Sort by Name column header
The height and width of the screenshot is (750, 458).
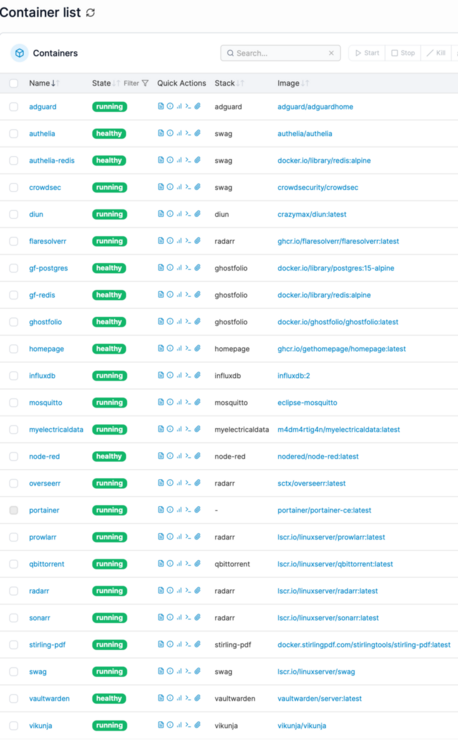tap(44, 83)
